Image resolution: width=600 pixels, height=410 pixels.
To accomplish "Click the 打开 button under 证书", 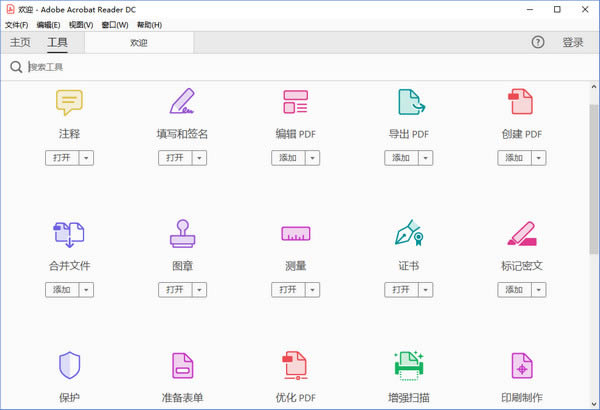I will click(x=401, y=290).
